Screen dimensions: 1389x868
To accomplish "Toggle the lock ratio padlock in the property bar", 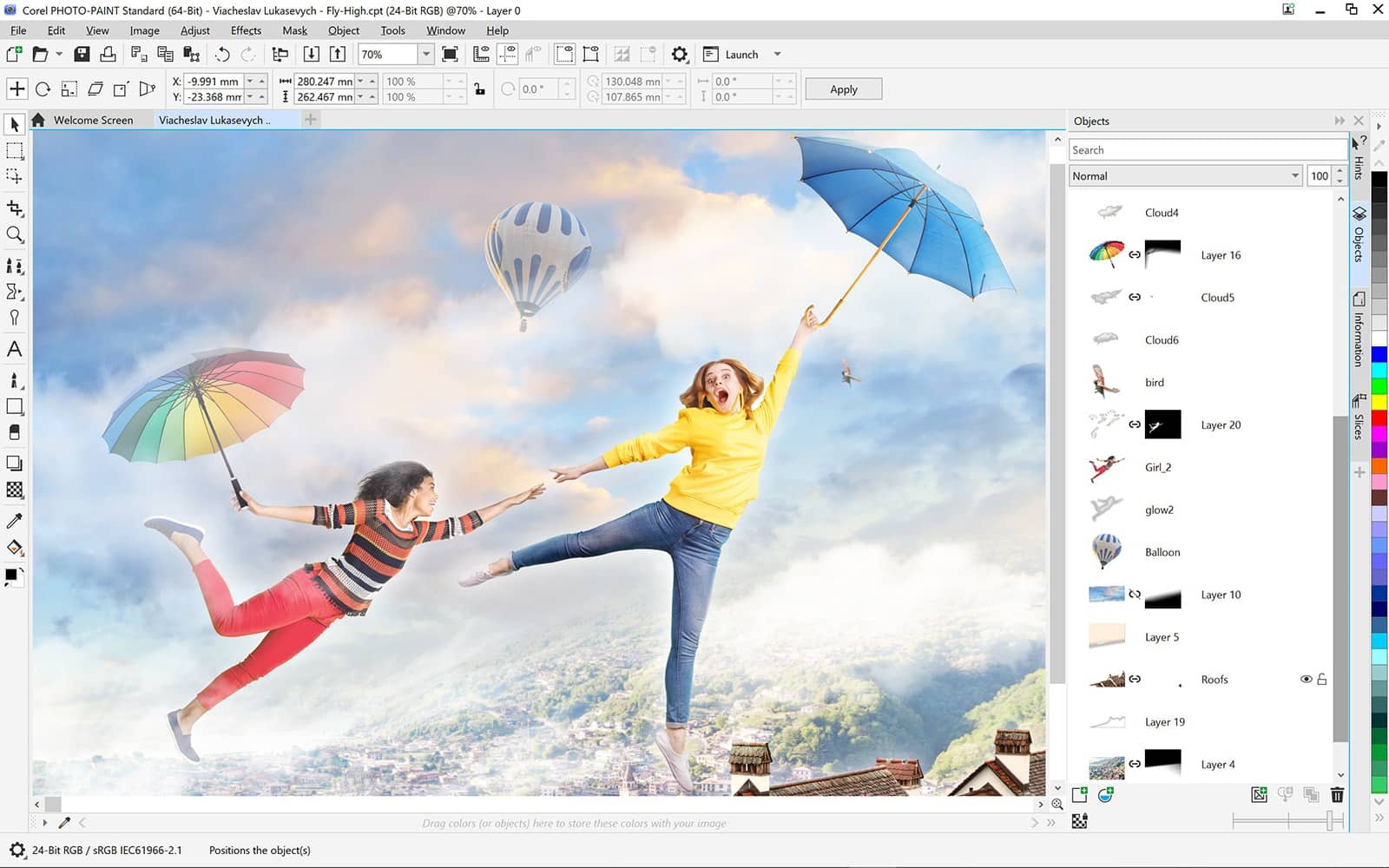I will point(479,89).
